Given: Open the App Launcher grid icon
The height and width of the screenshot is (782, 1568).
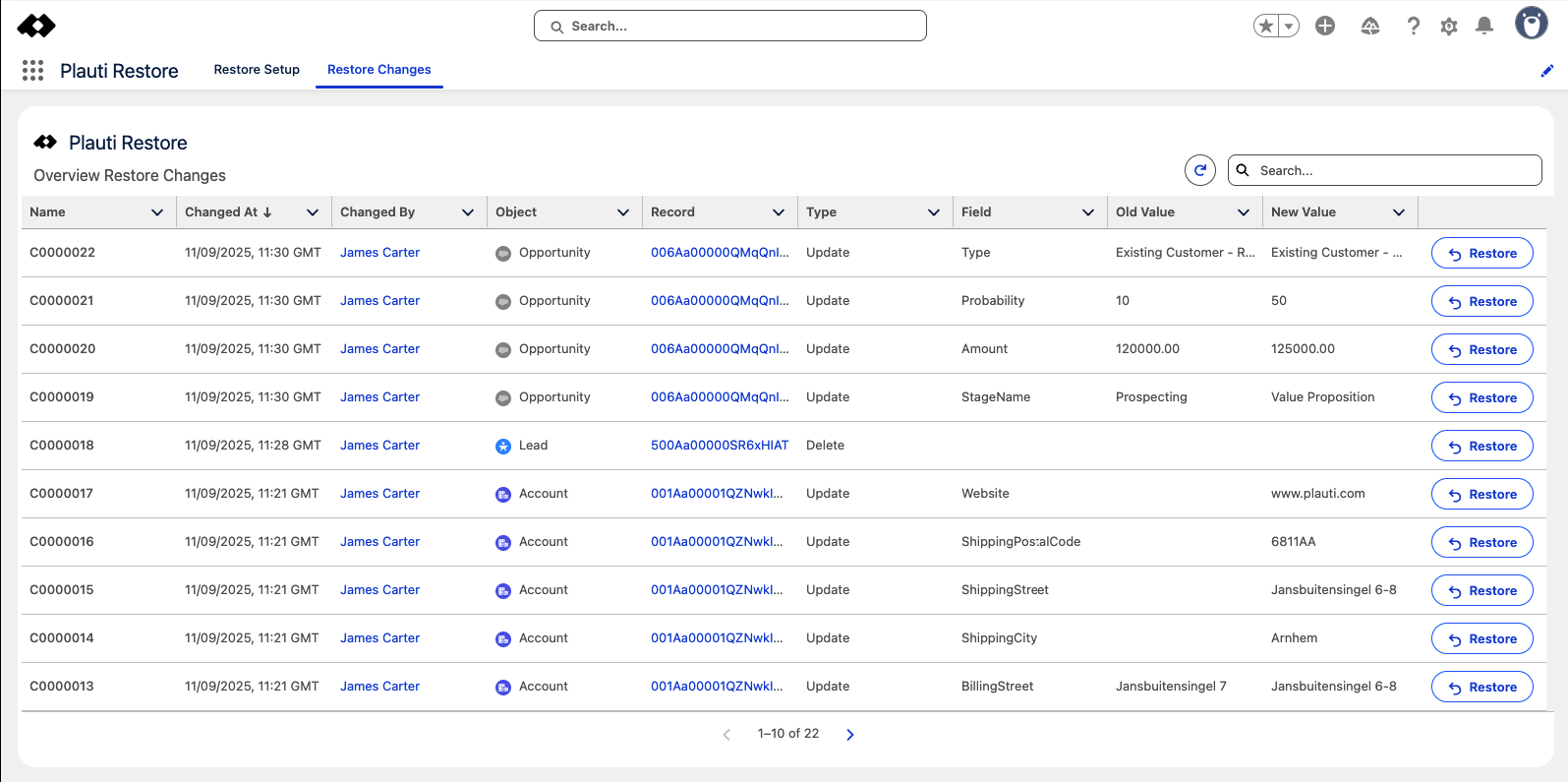Looking at the screenshot, I should [x=32, y=70].
